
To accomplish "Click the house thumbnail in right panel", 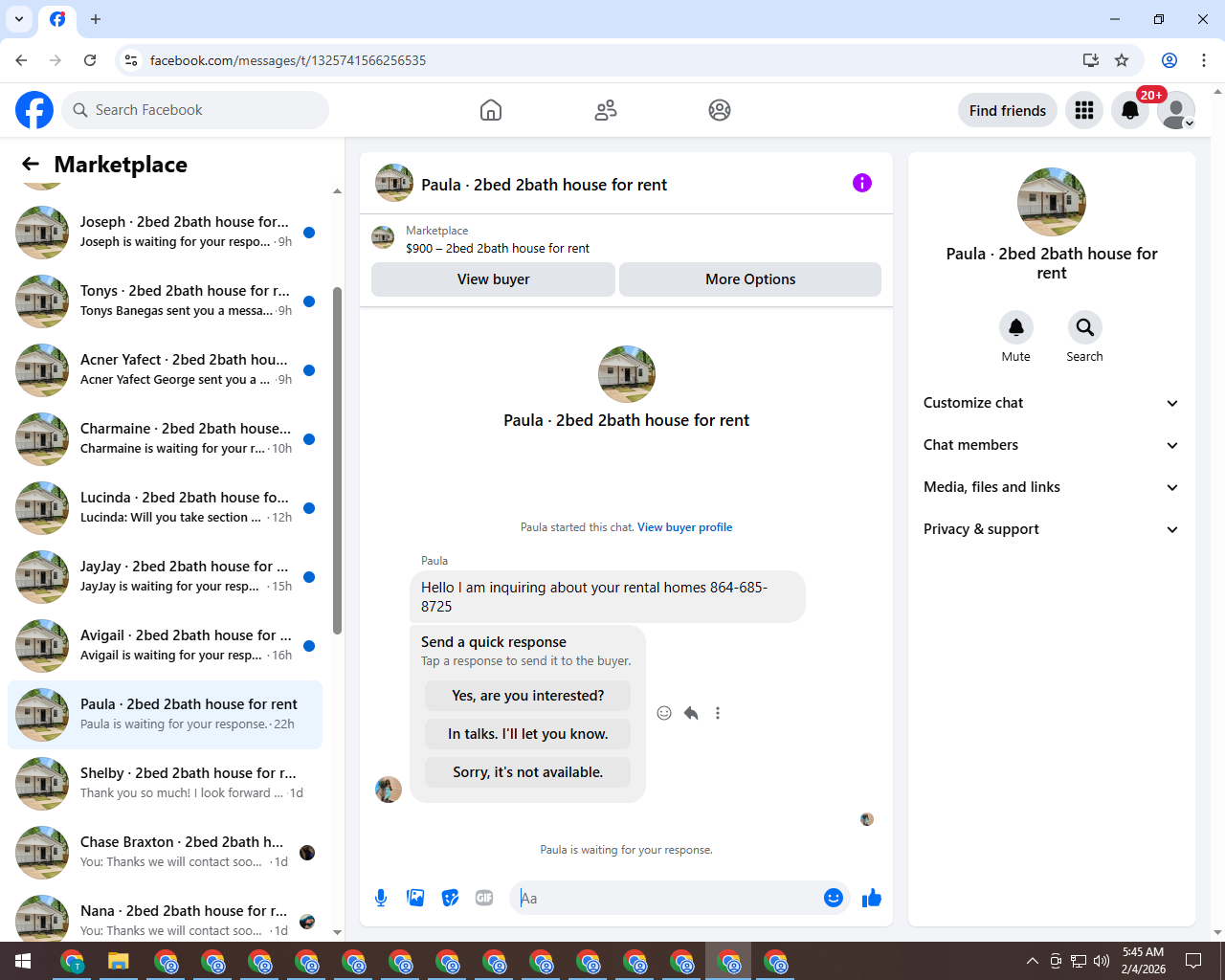I will pos(1052,202).
